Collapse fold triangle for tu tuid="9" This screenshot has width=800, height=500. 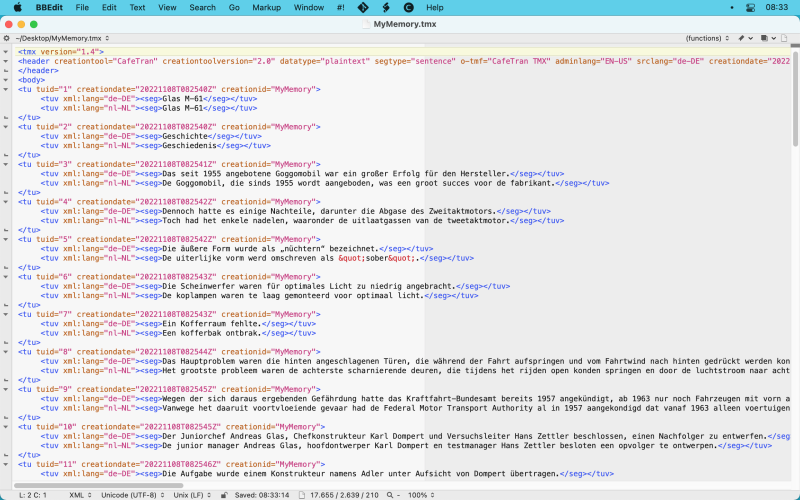(6, 389)
